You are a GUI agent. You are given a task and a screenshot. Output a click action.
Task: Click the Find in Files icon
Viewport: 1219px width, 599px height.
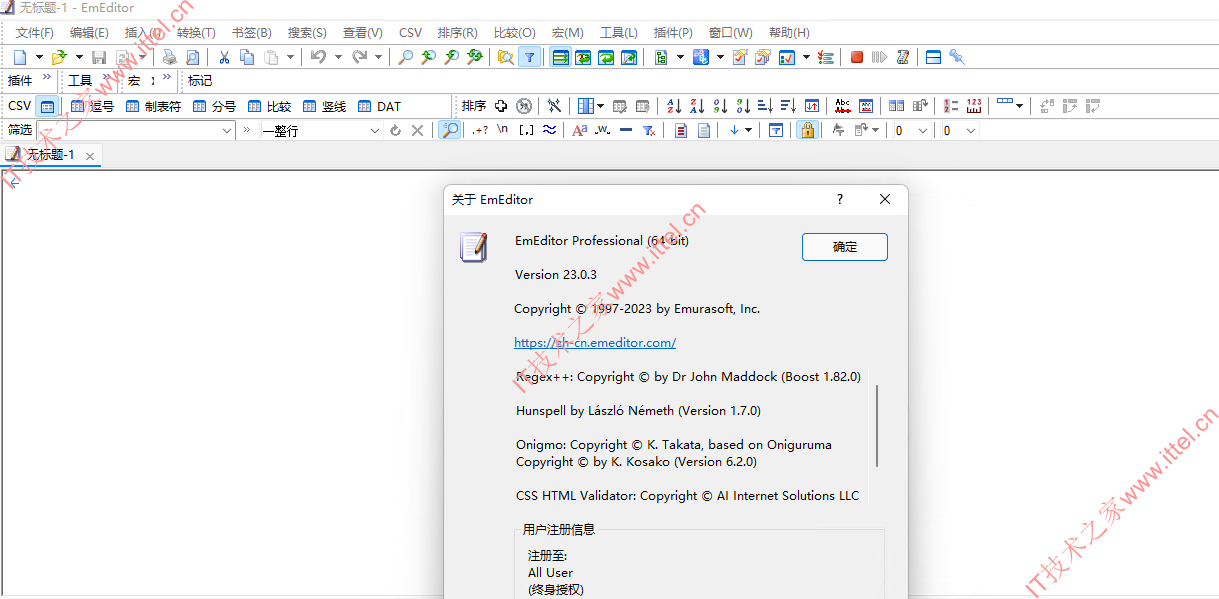click(x=505, y=57)
